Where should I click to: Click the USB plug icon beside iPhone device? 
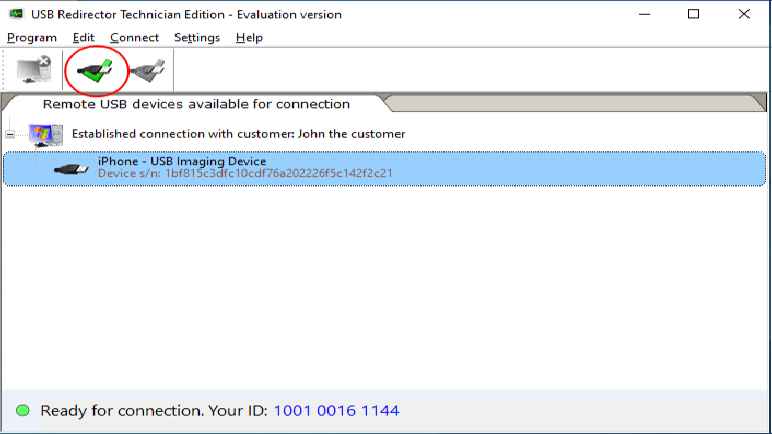(x=72, y=168)
